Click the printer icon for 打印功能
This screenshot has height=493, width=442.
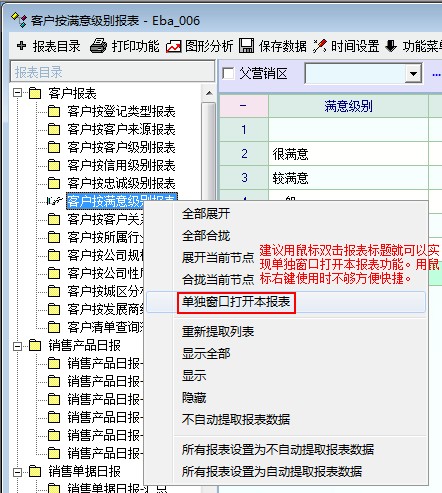point(98,46)
